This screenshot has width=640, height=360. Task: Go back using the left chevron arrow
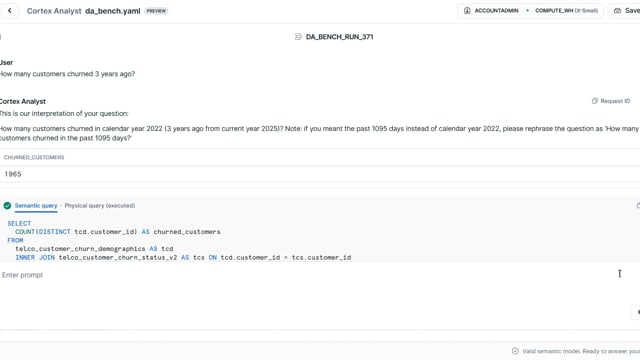pyautogui.click(x=10, y=11)
